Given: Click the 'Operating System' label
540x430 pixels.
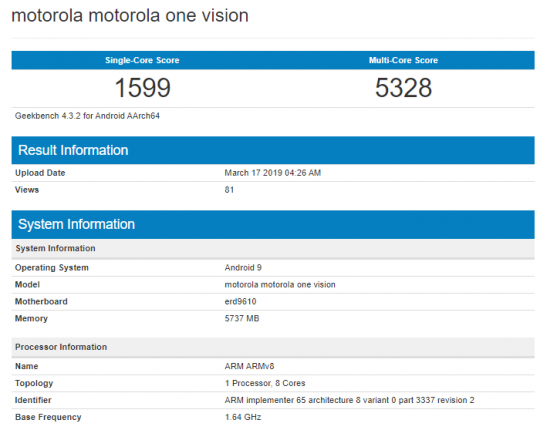Looking at the screenshot, I should (52, 268).
